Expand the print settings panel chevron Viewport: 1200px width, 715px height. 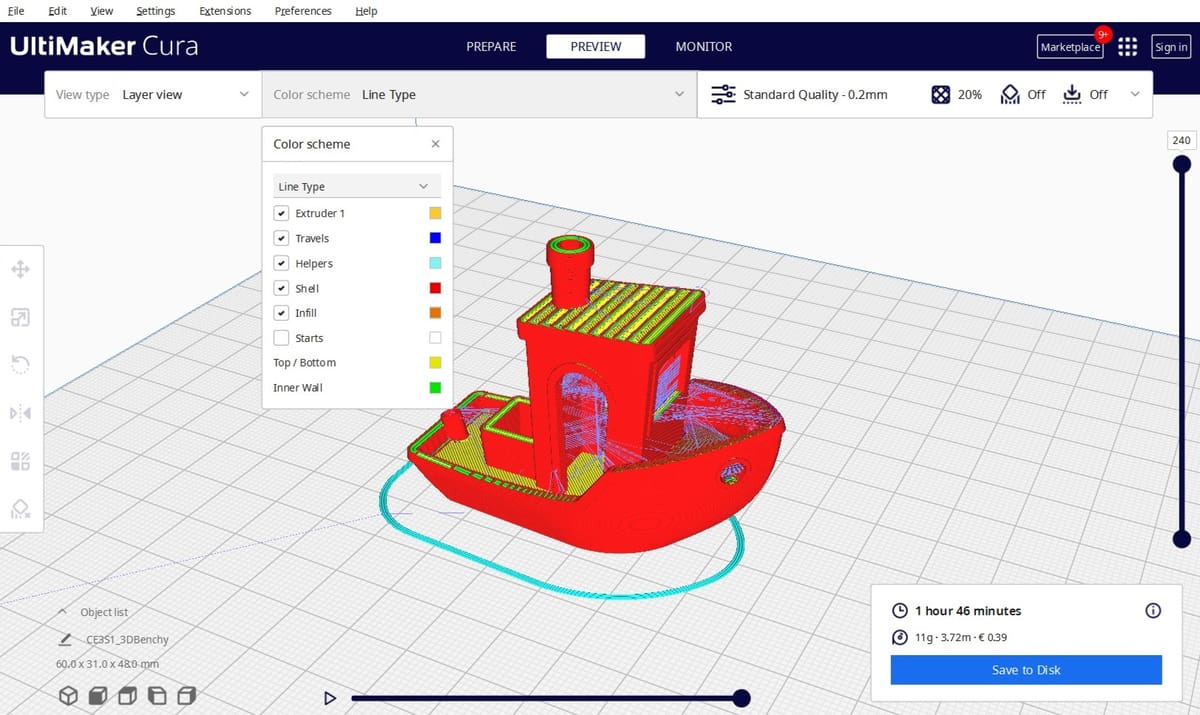(1135, 94)
